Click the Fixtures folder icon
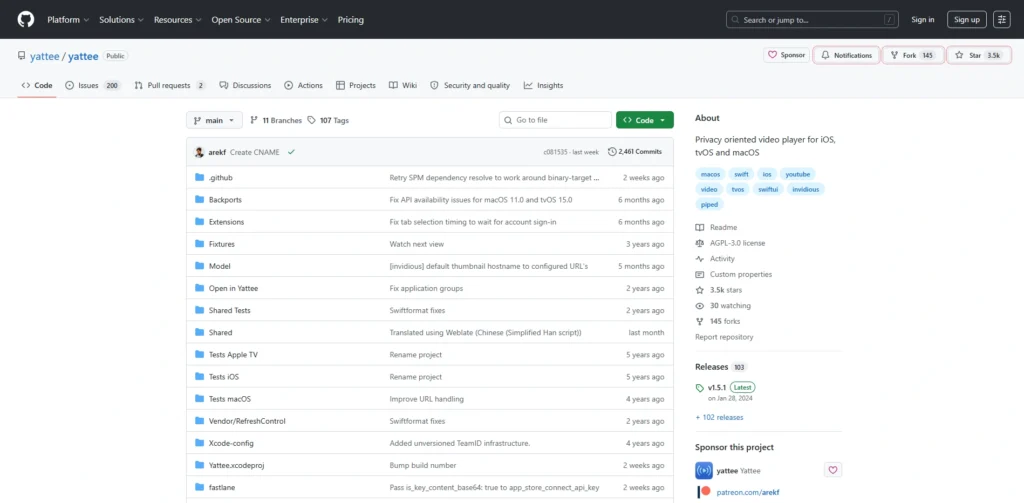 (200, 244)
